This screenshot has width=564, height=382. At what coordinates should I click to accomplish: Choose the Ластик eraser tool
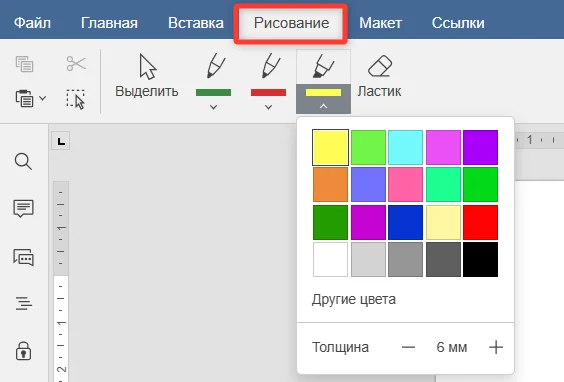379,76
